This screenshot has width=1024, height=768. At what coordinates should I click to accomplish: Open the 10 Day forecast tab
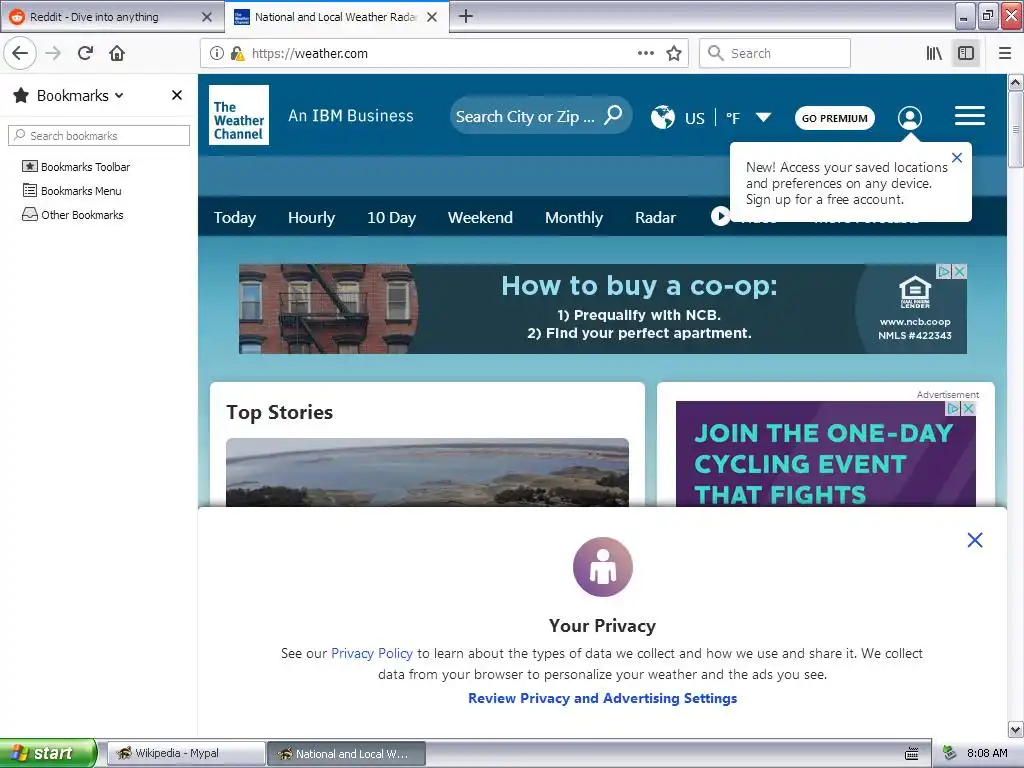tap(391, 217)
